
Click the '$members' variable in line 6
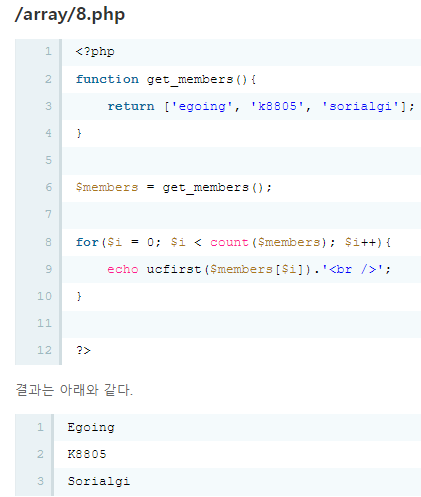[x=107, y=187]
